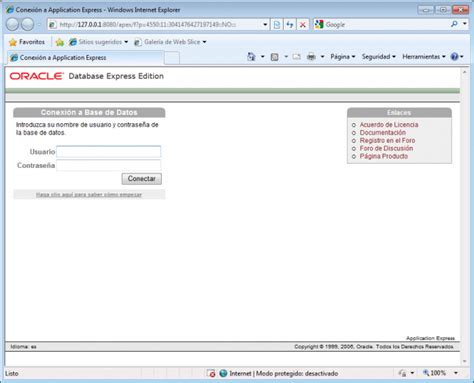
Task: Click the 'Listo' status bar text
Action: pyautogui.click(x=12, y=374)
